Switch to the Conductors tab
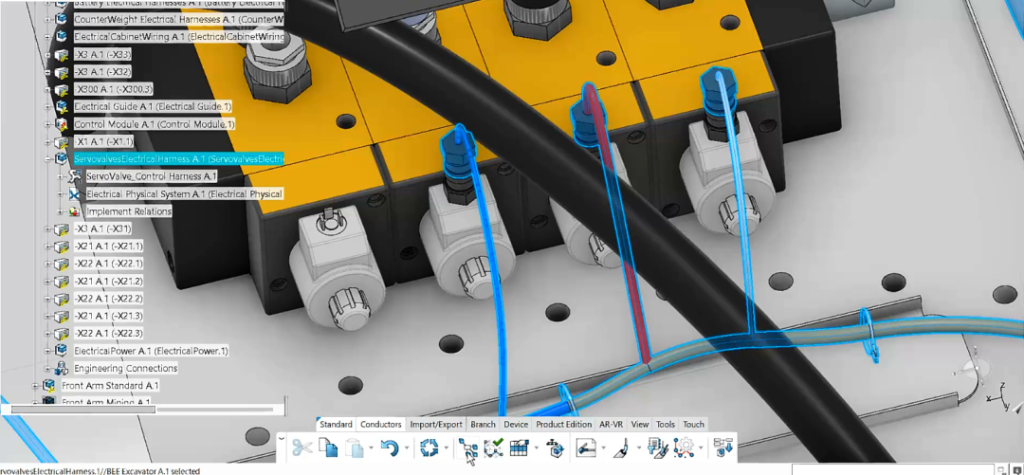The width and height of the screenshot is (1024, 475). click(x=381, y=424)
